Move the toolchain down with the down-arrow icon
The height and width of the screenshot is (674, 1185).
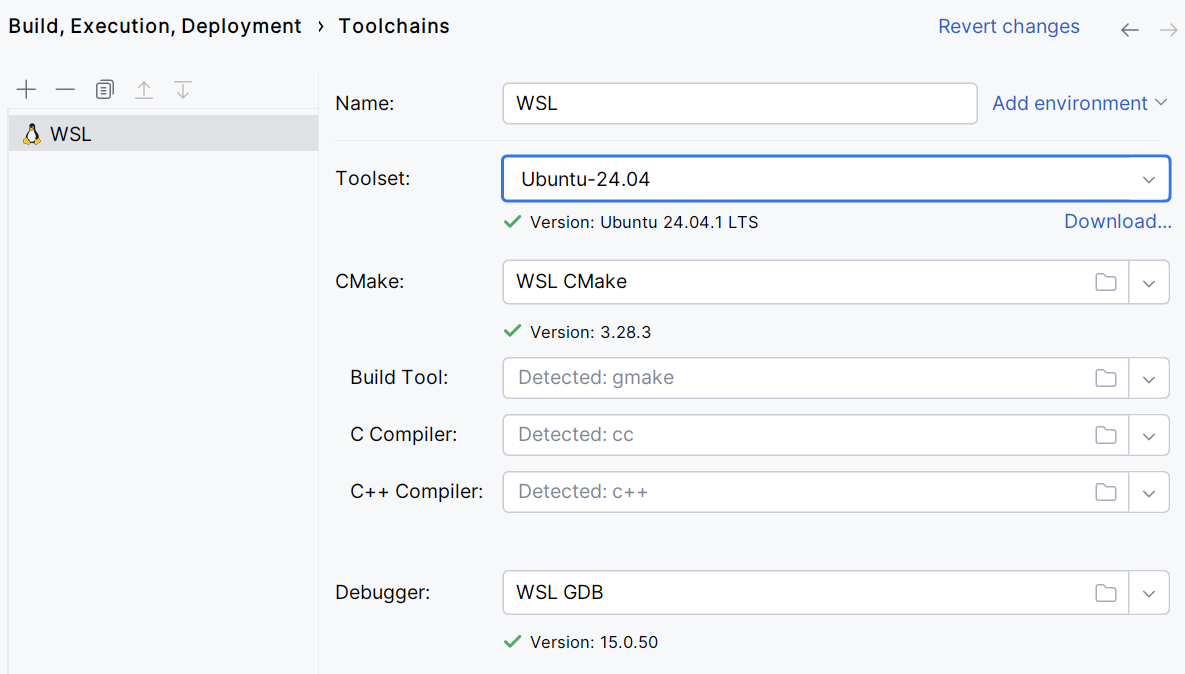tap(183, 89)
